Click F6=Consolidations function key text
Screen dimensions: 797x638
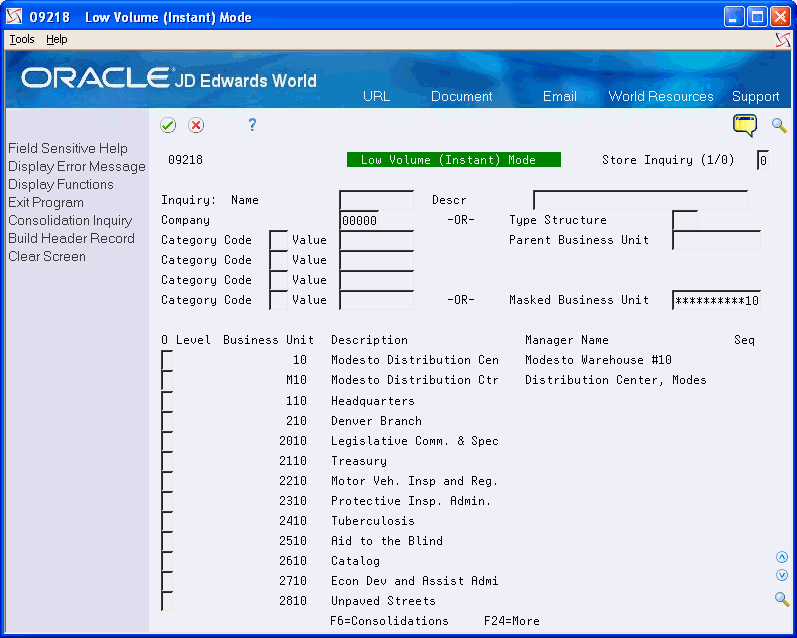coord(389,621)
